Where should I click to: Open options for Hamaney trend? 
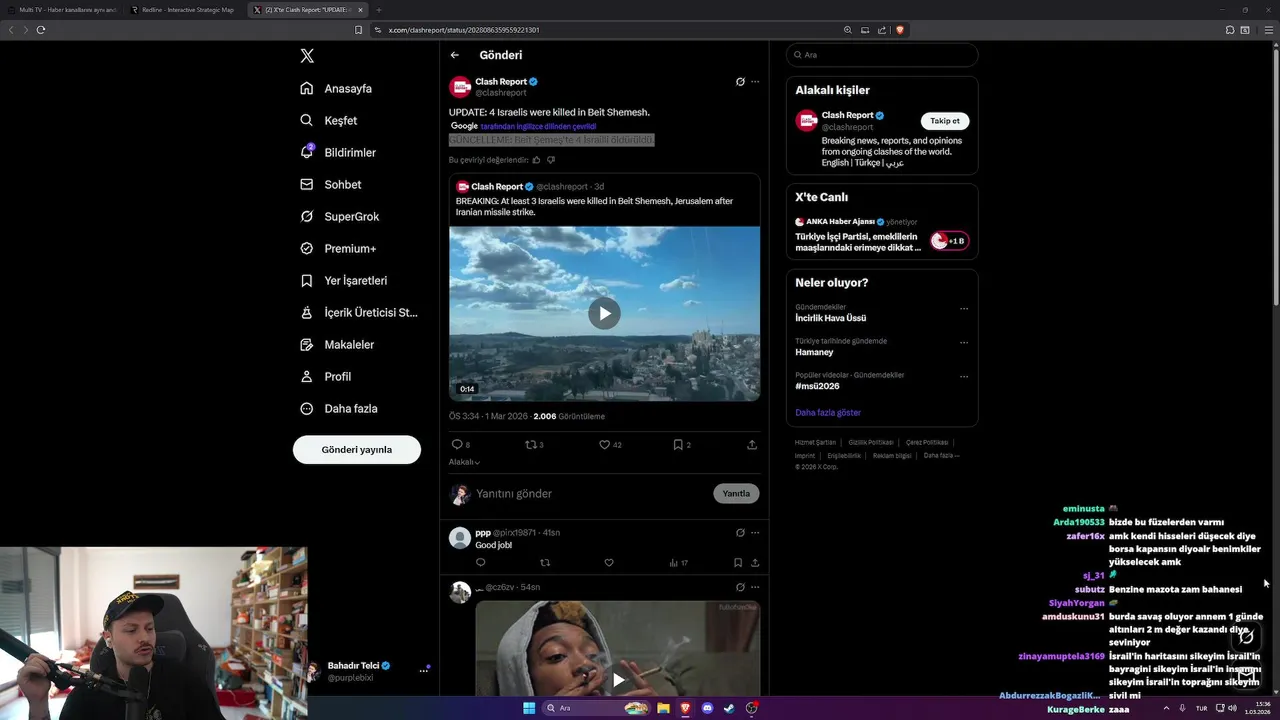point(964,343)
